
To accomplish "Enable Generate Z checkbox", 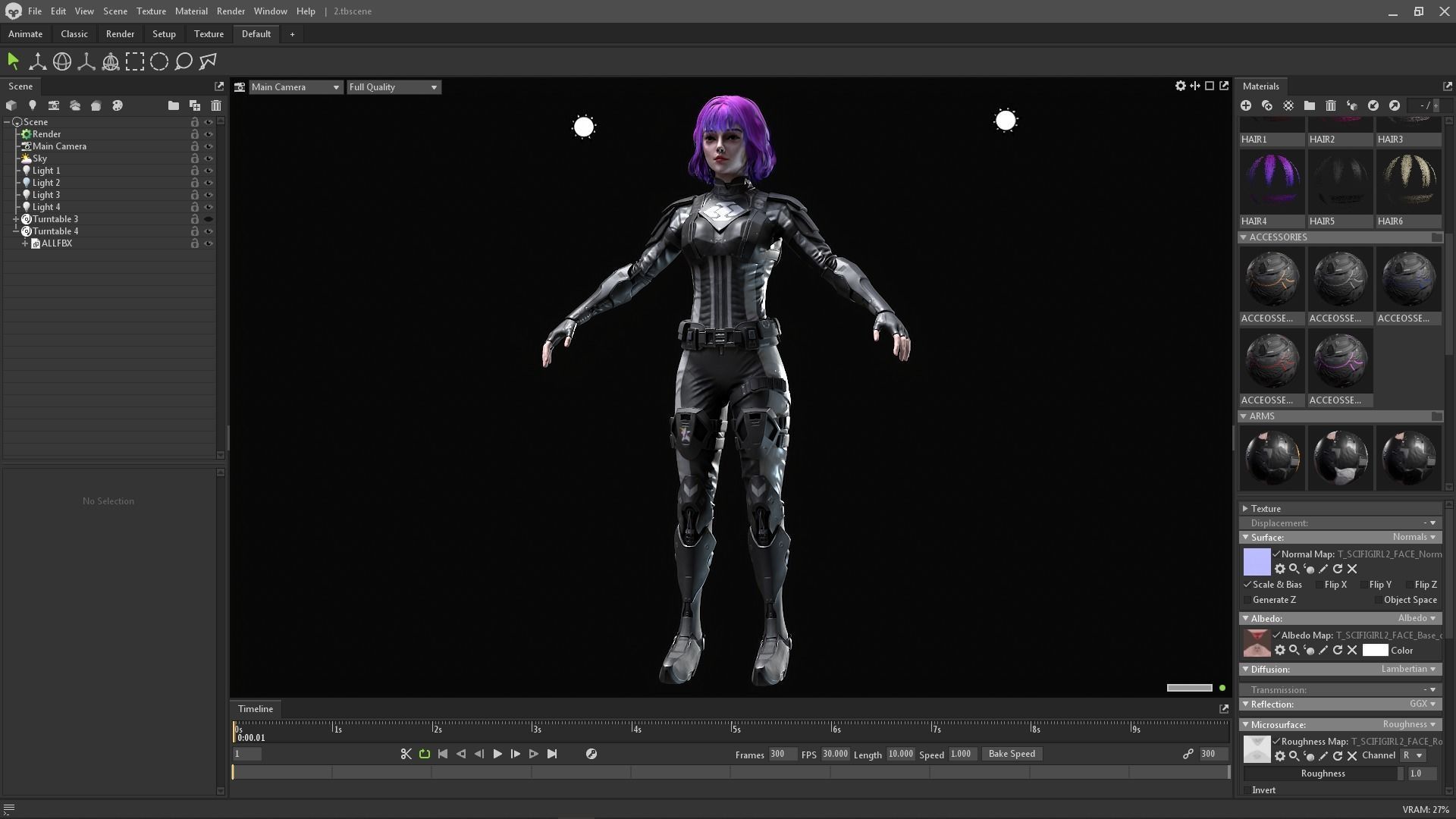I will click(x=1247, y=600).
